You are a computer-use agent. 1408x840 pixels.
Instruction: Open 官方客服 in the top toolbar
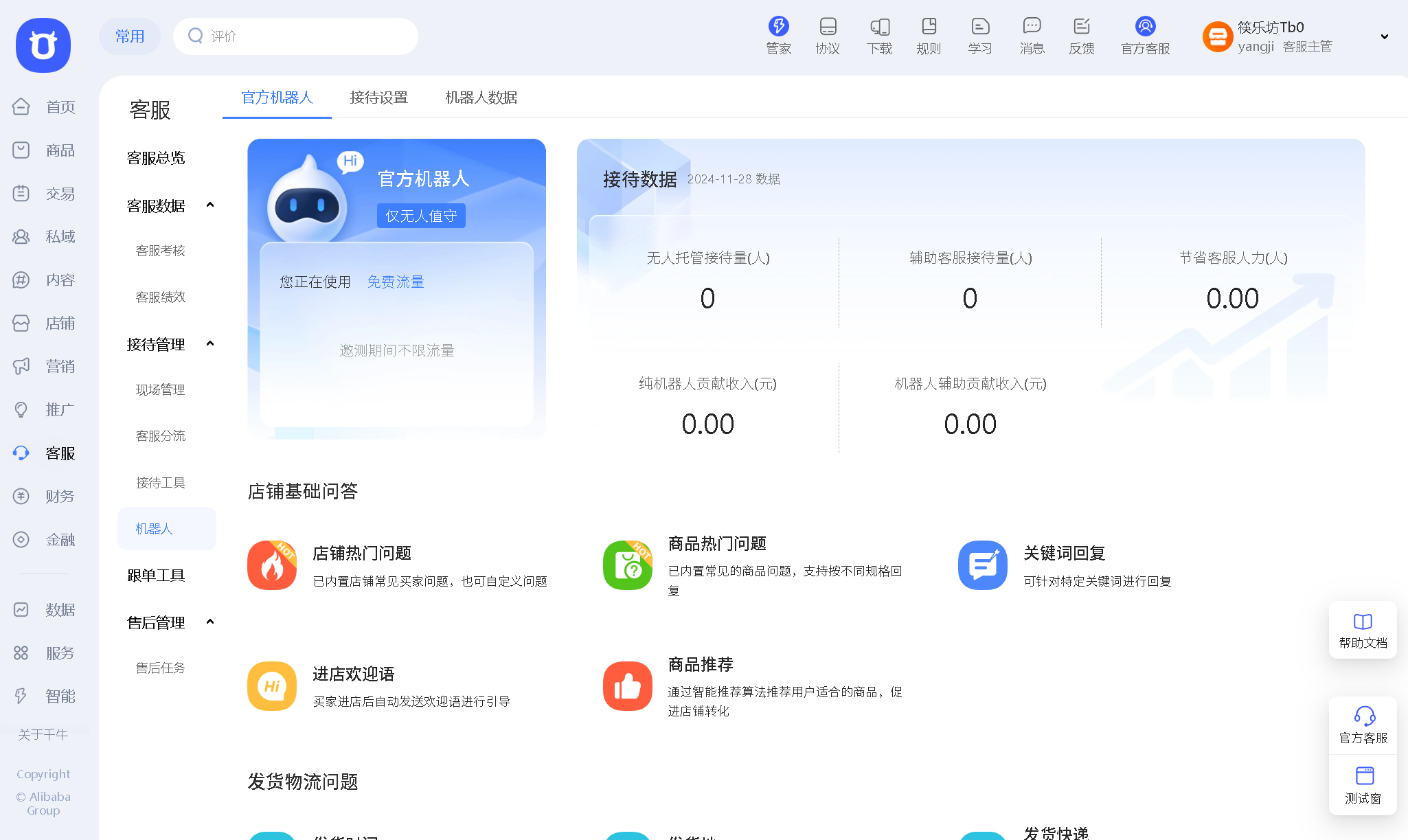click(x=1145, y=36)
